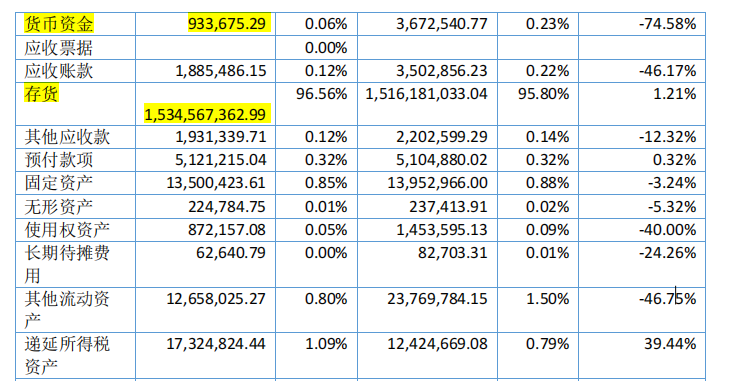The width and height of the screenshot is (736, 381).
Task: Select the prior amount 1,516,181,033.04
Action: point(426,94)
